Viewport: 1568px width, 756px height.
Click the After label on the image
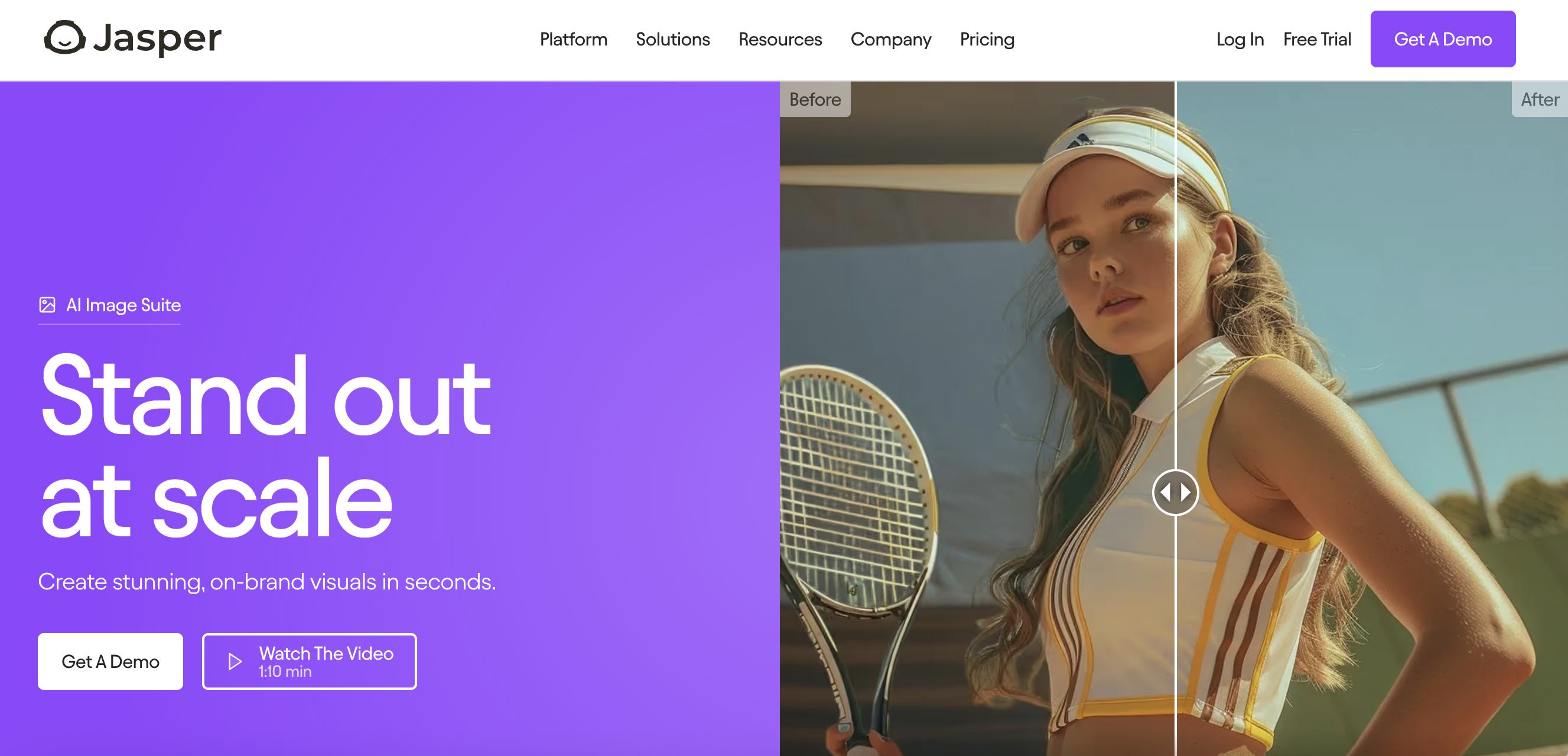click(x=1540, y=100)
